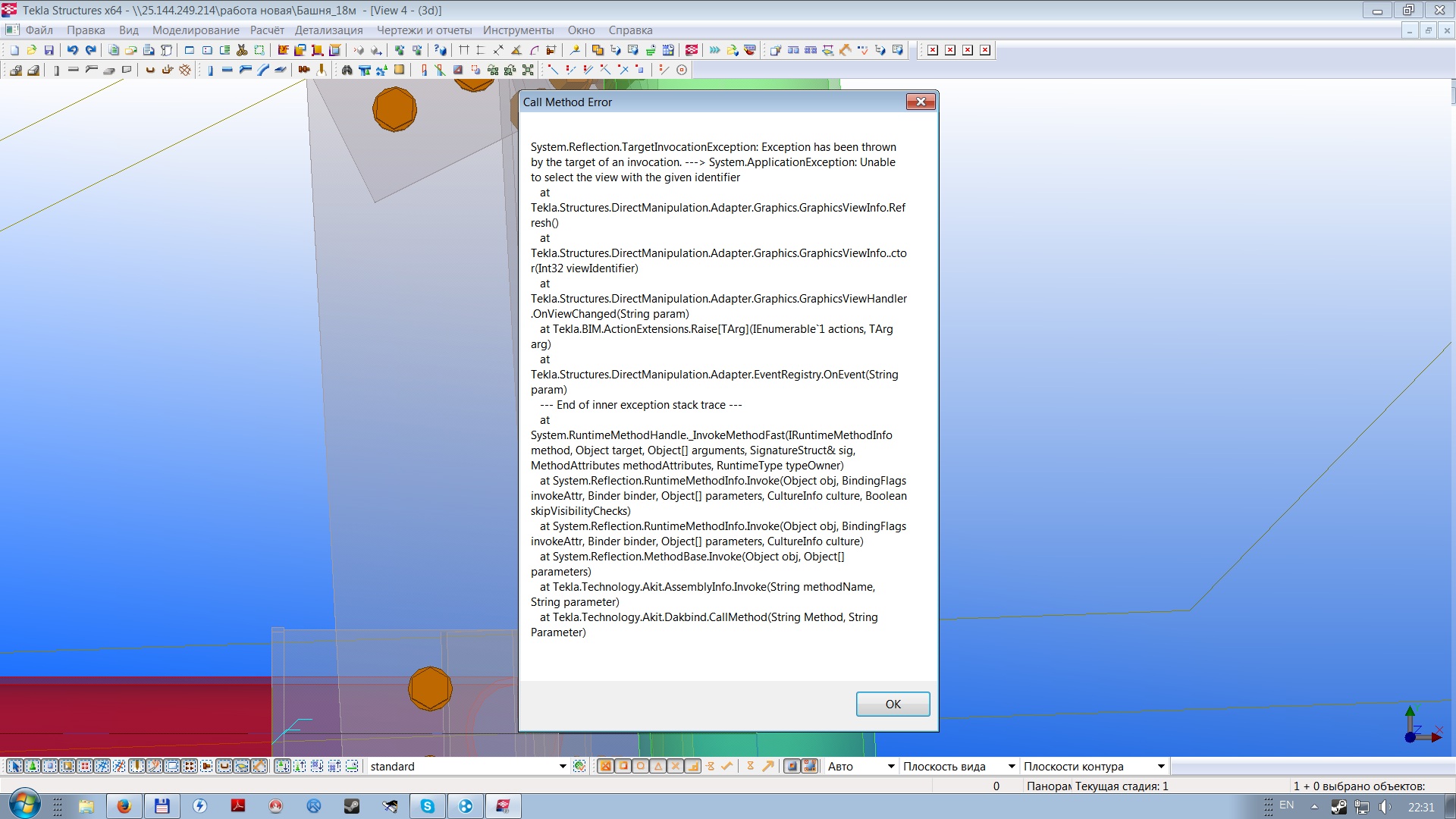Click Skype icon in the taskbar
The height and width of the screenshot is (819, 1456).
pyautogui.click(x=428, y=806)
